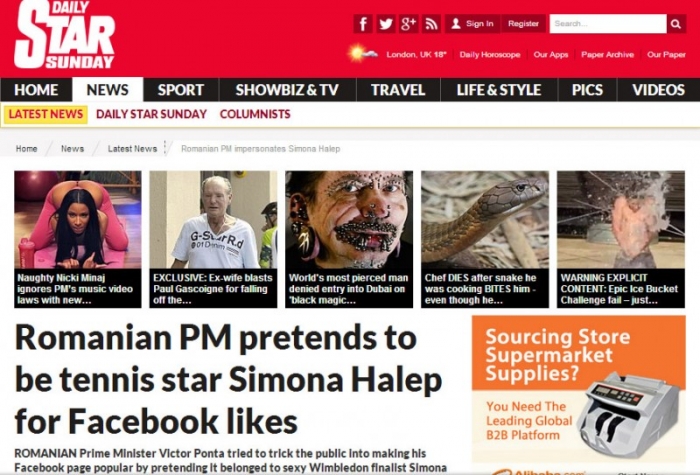Click Sign In with person icon
The height and width of the screenshot is (475, 700).
tap(472, 24)
